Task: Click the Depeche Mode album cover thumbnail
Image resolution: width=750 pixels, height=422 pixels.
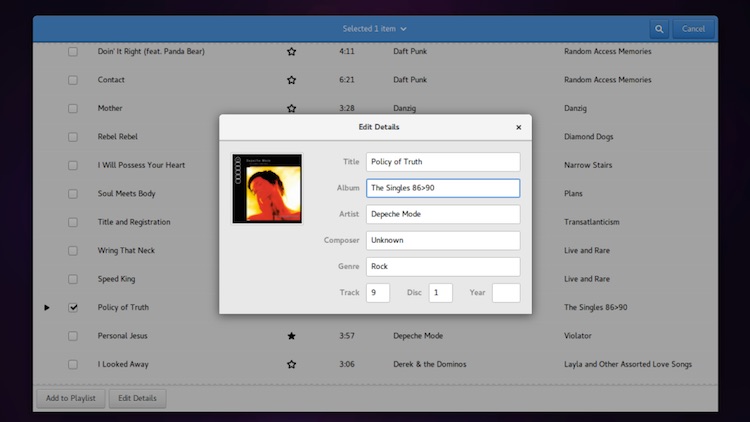Action: [266, 188]
